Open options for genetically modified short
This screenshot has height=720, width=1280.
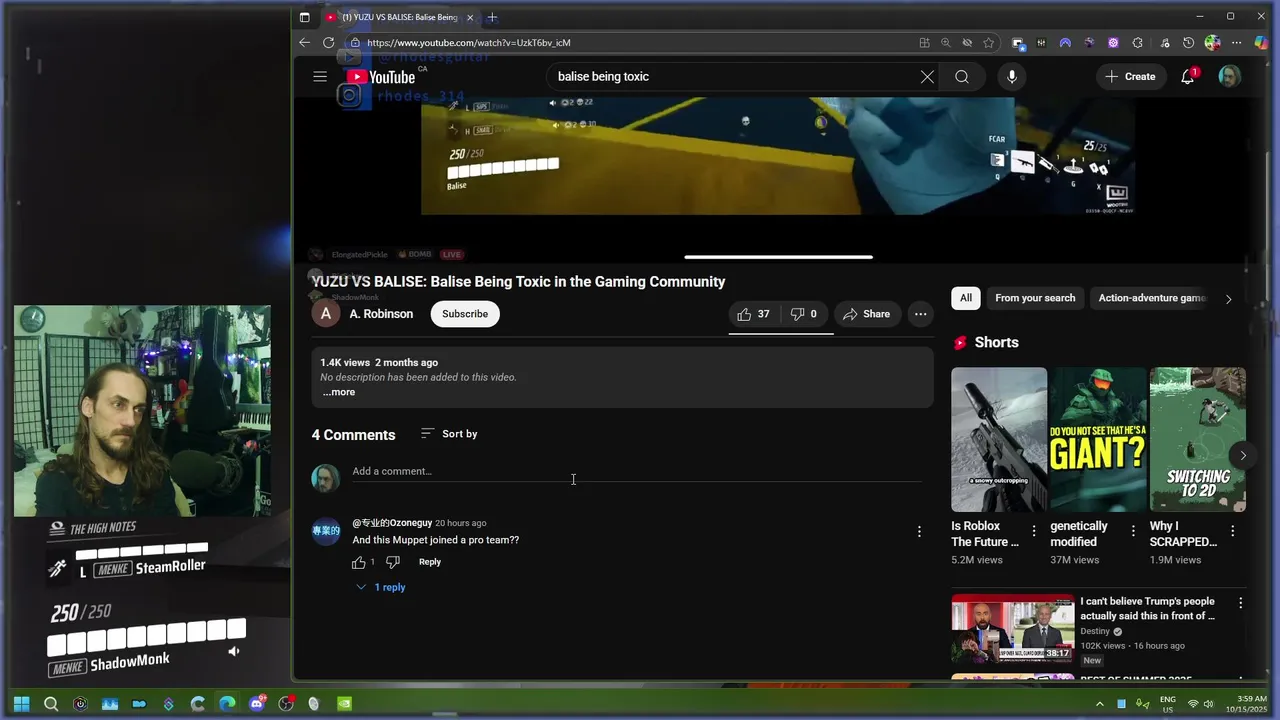pyautogui.click(x=1133, y=531)
